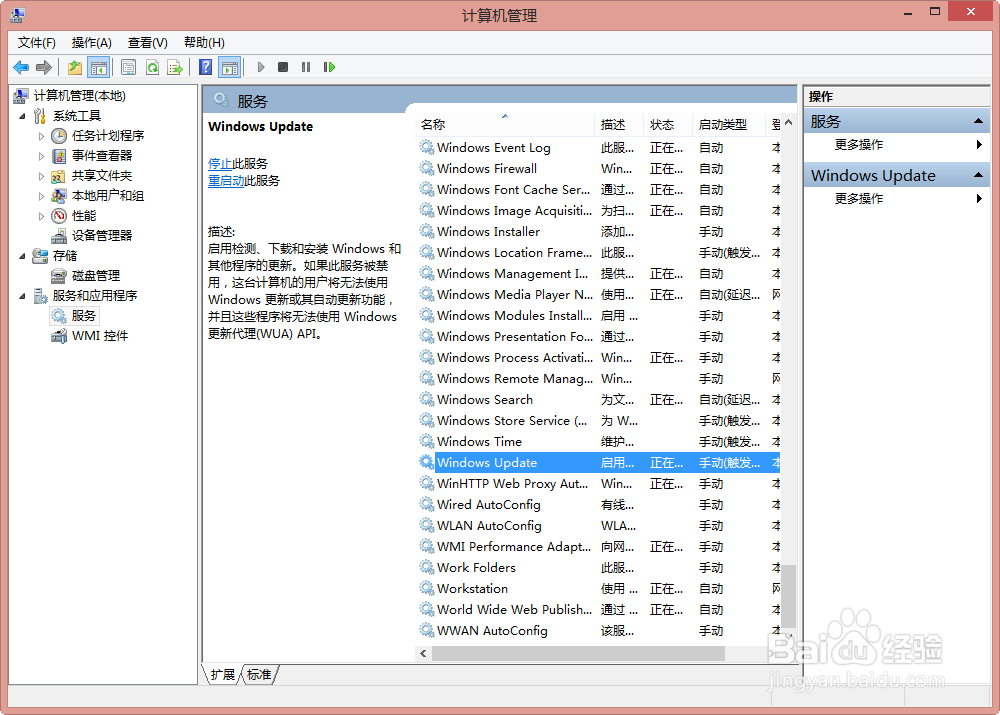Sort by the 名称 column header
Viewport: 1000px width, 715px height.
tap(505, 124)
